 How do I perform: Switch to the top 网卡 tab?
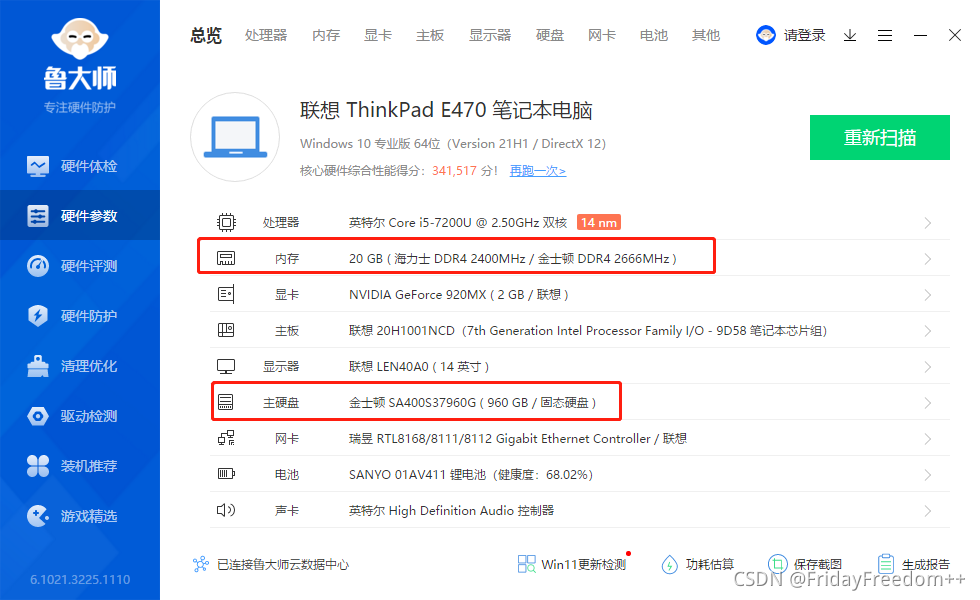(x=602, y=35)
